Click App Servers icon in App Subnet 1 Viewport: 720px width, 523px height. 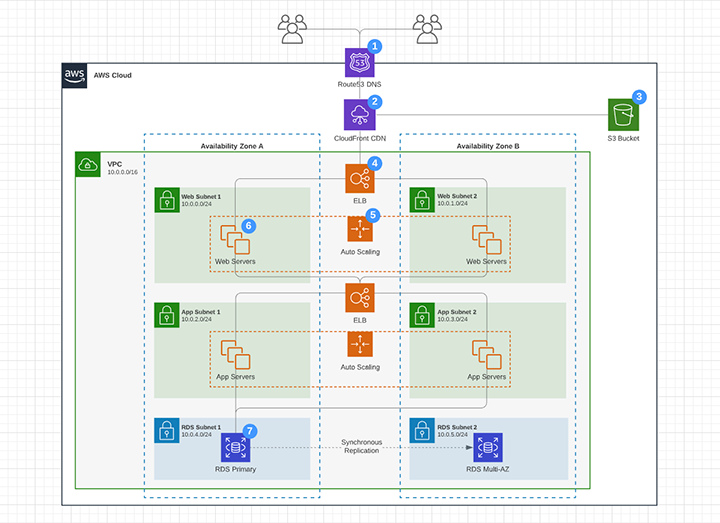(x=235, y=355)
